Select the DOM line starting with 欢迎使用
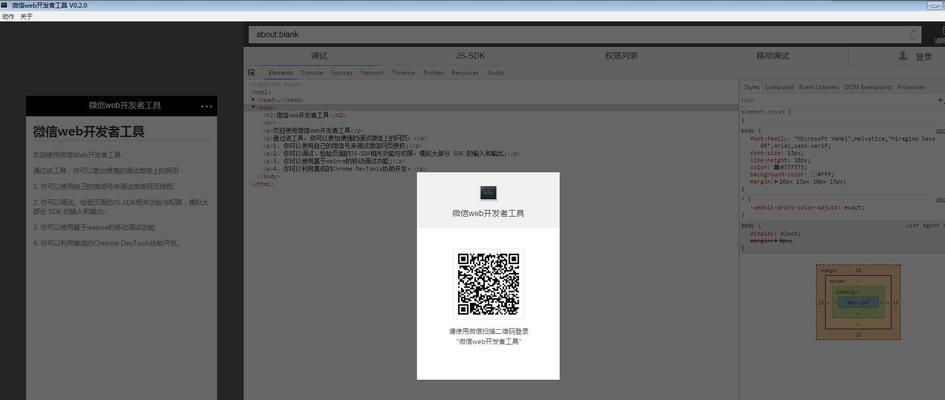This screenshot has width=945, height=400. (x=313, y=130)
